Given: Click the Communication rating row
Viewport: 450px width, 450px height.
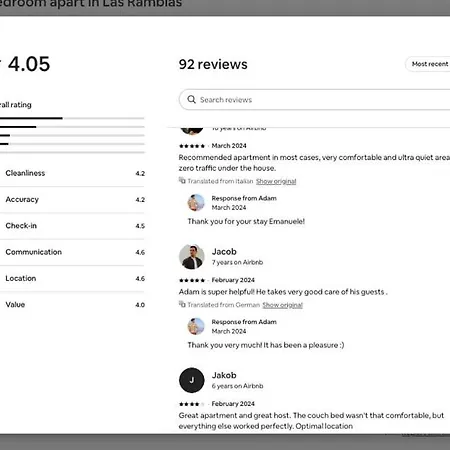Looking at the screenshot, I should pyautogui.click(x=72, y=252).
